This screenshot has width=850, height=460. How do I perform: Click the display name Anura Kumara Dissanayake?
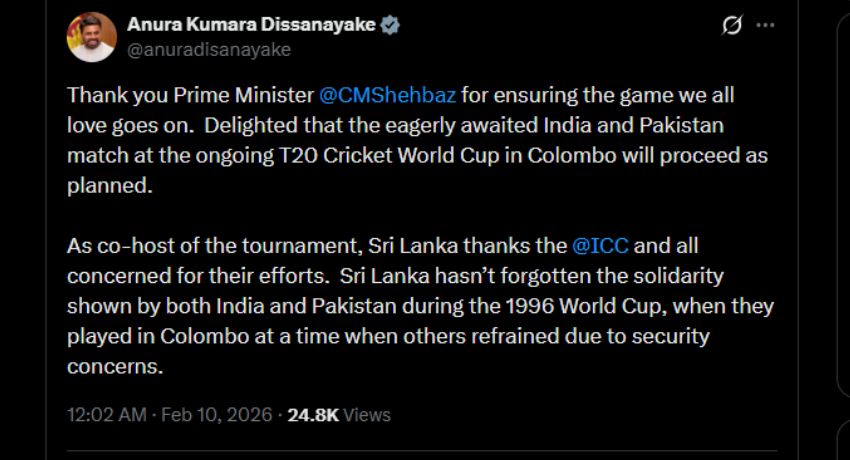tap(251, 25)
